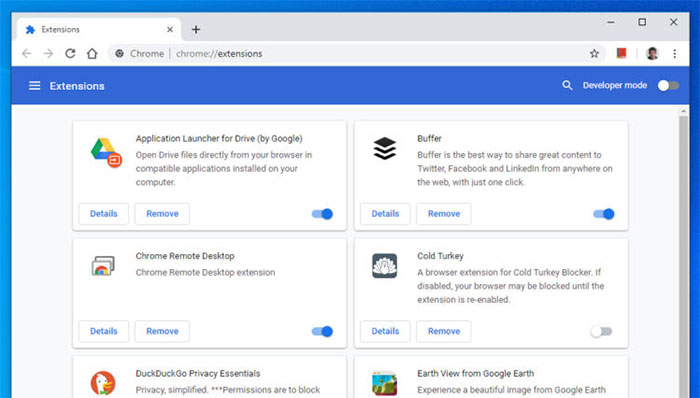The height and width of the screenshot is (398, 700).
Task: Click the "Chrome Remote Desktop" title
Action: [185, 256]
